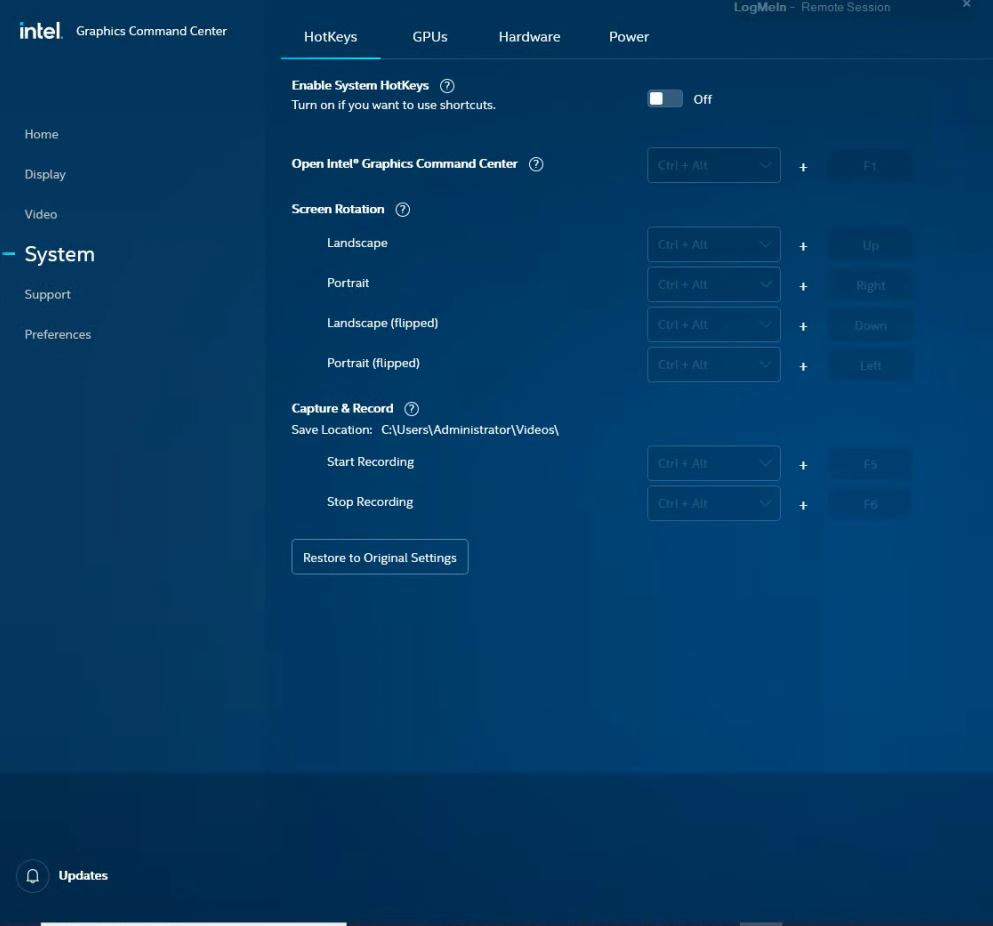Image resolution: width=993 pixels, height=926 pixels.
Task: Open Display settings in the sidebar
Action: coord(45,174)
